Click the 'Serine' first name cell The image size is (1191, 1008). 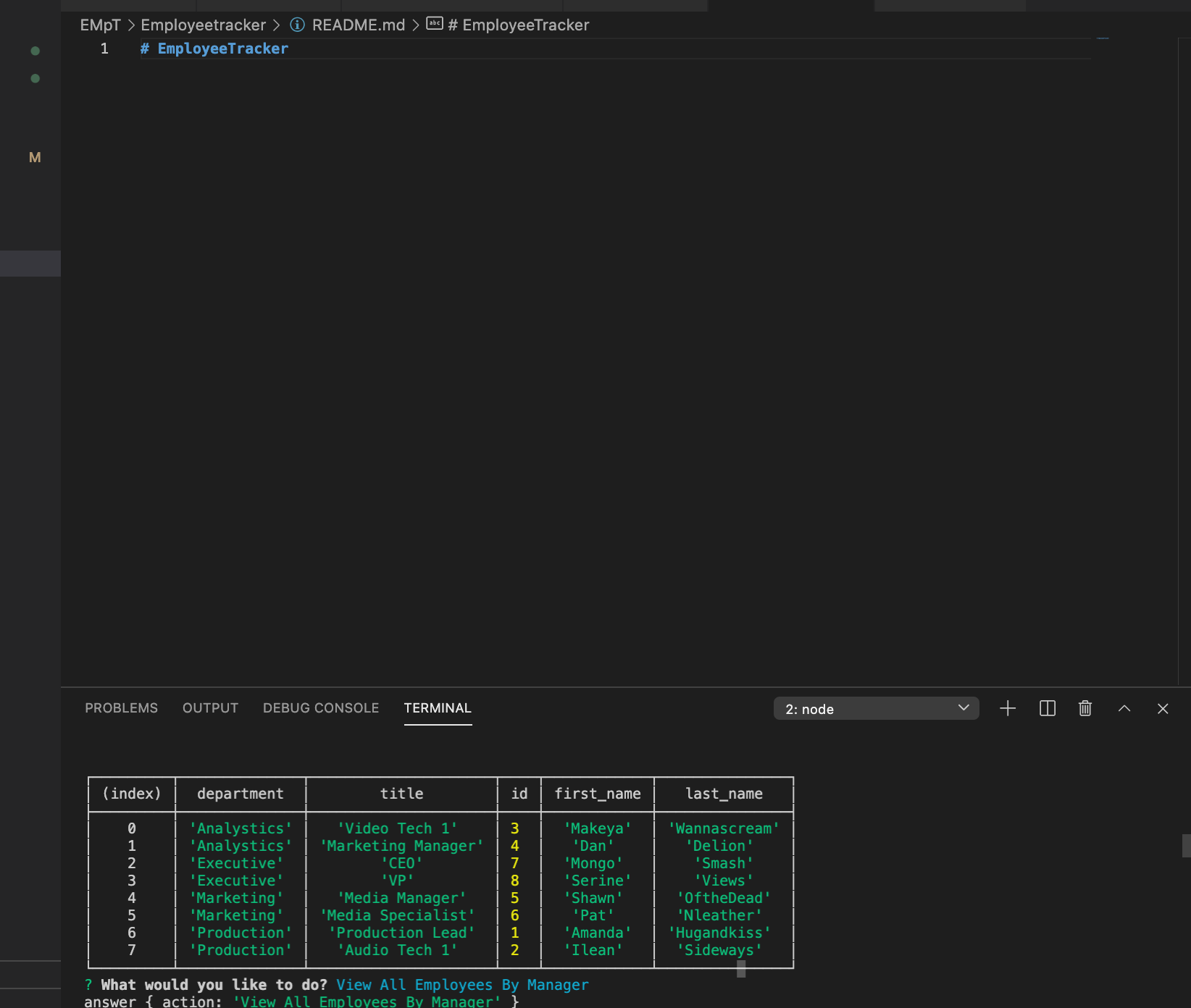click(598, 881)
